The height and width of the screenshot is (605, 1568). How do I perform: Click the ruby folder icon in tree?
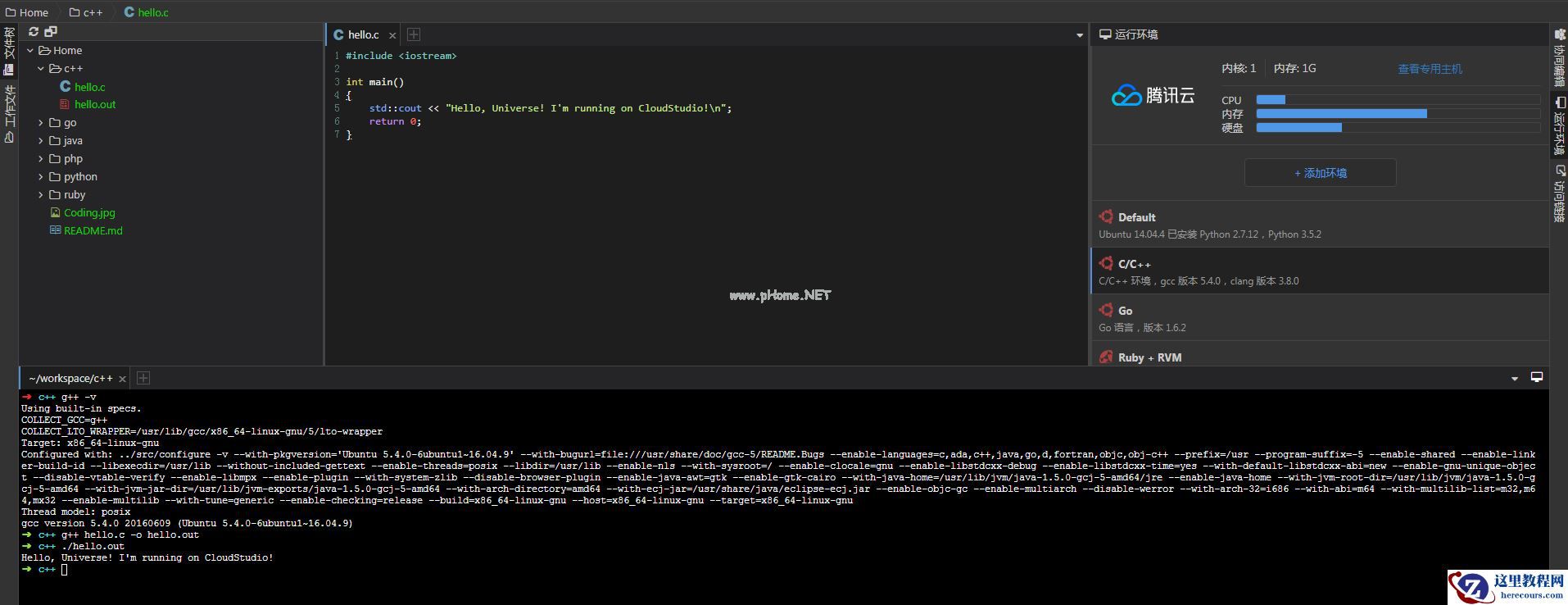(x=55, y=194)
